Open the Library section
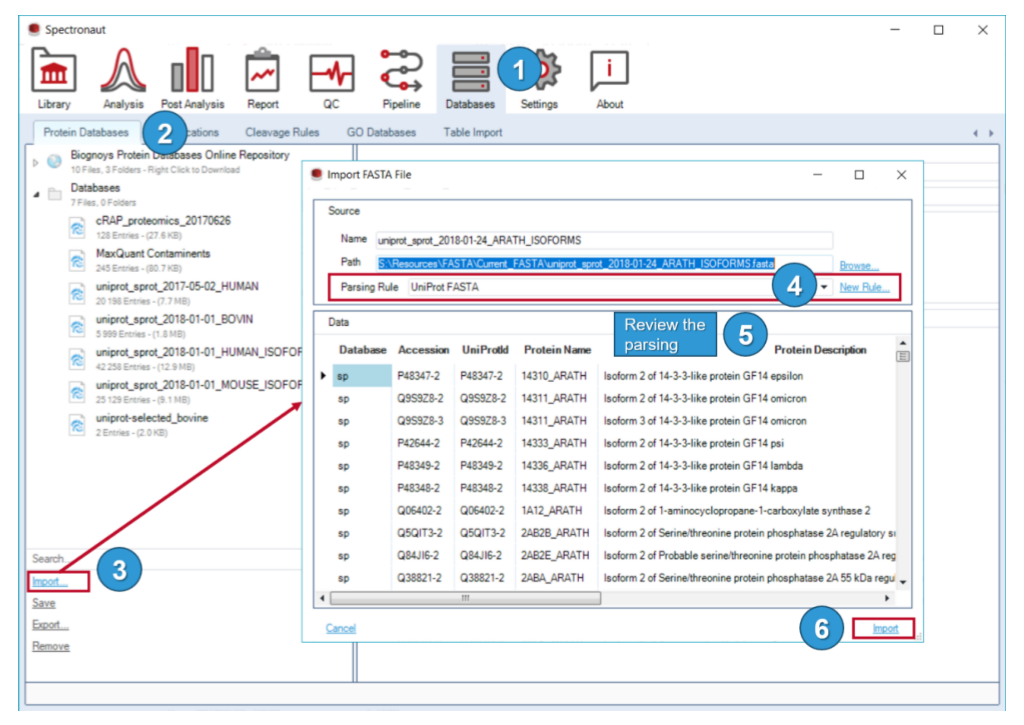The image size is (1024, 725). pos(54,79)
